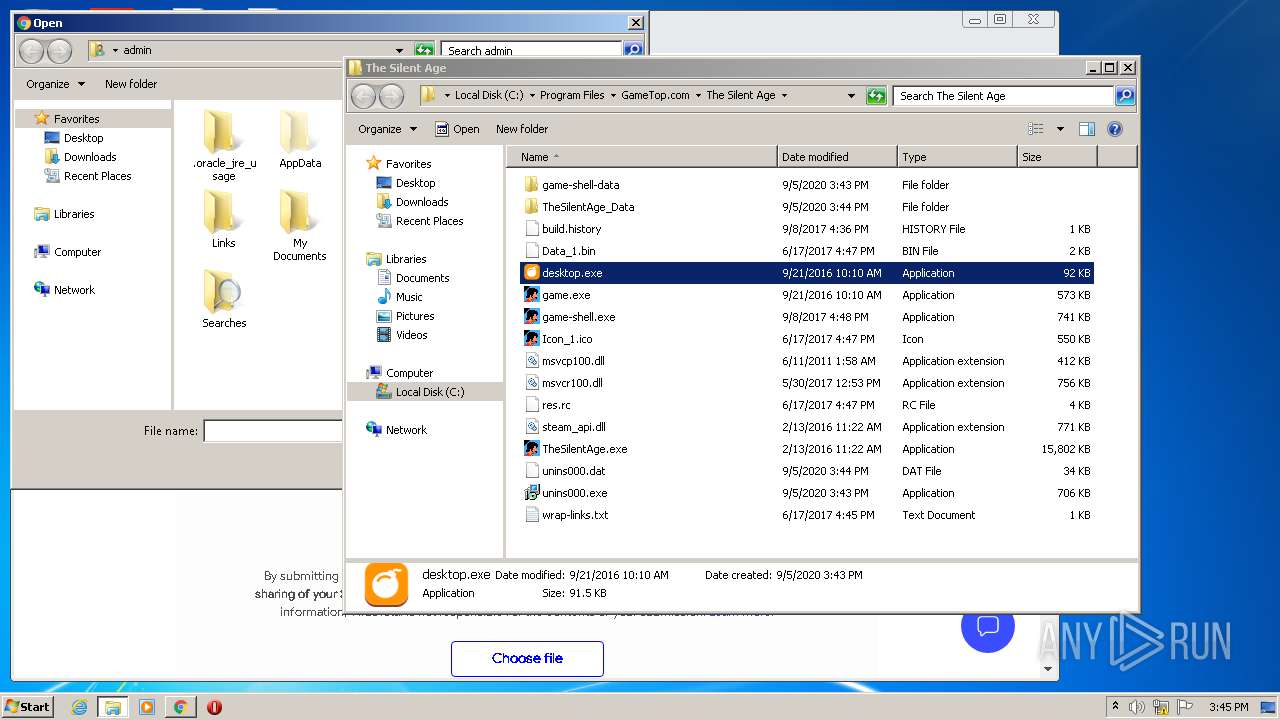Expand the views options dropdown arrow
Image resolution: width=1280 pixels, height=720 pixels.
tap(1060, 129)
